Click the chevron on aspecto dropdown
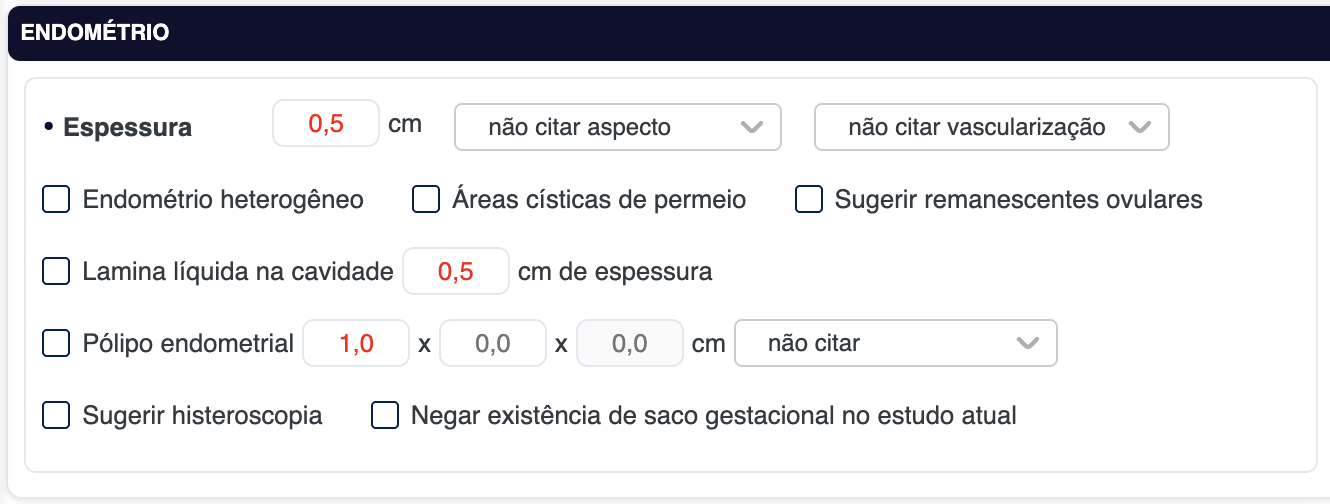The height and width of the screenshot is (504, 1330). [750, 127]
